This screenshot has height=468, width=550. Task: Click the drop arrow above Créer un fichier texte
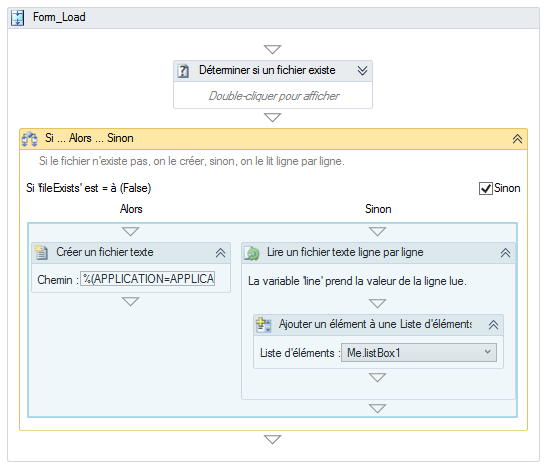click(130, 232)
